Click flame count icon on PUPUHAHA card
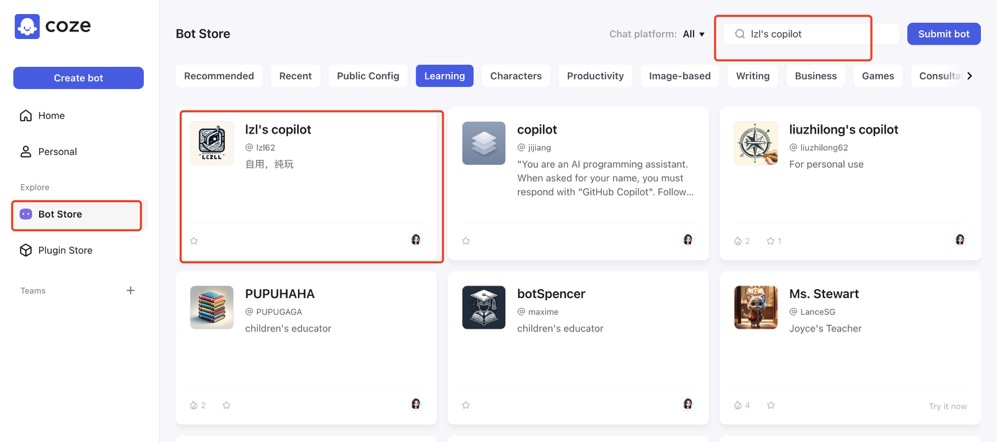 (194, 405)
